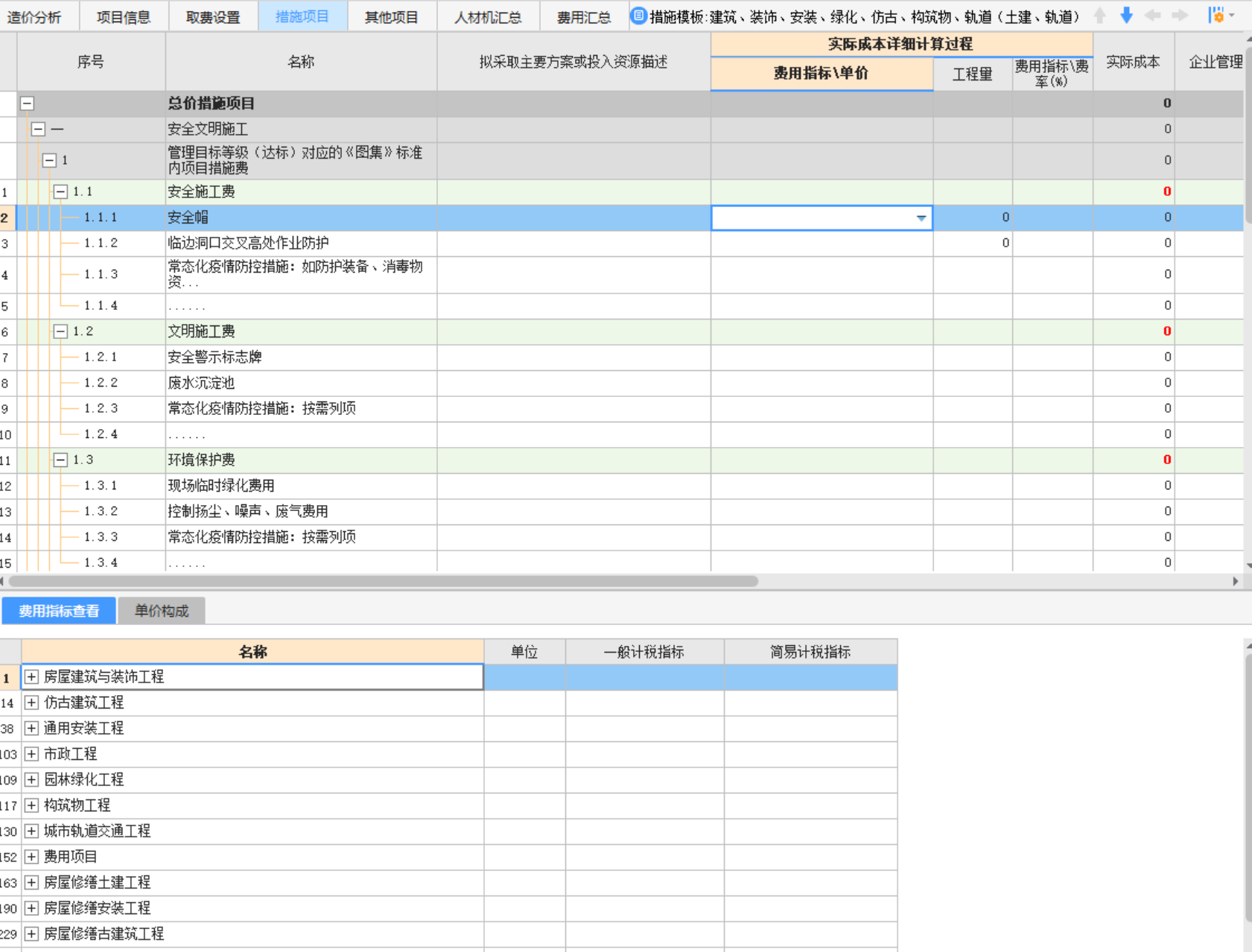1252x952 pixels.
Task: Click 拟采取主要方案或投入资源描述 column header
Action: click(573, 62)
